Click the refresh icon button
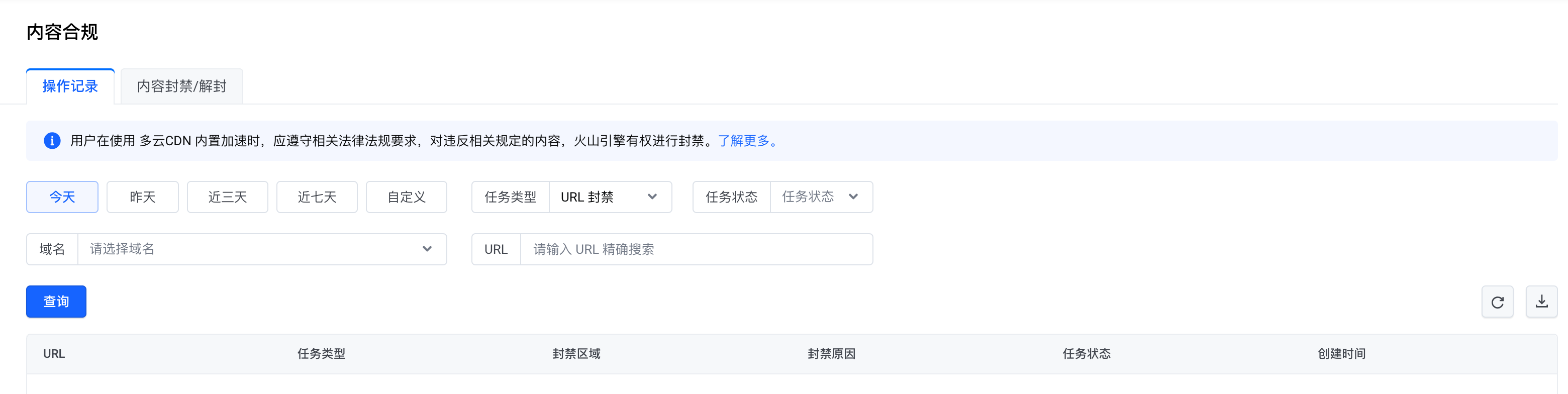1568x394 pixels. (x=1497, y=302)
